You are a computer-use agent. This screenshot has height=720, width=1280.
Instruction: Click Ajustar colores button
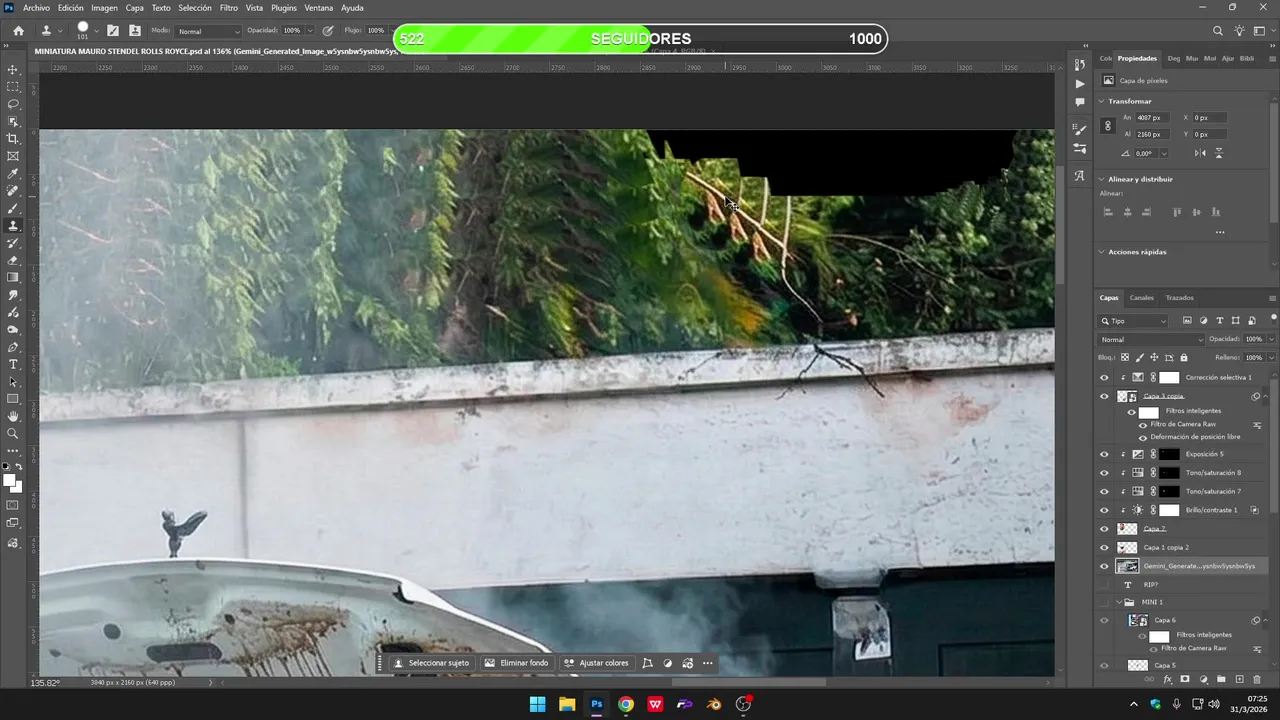tap(596, 663)
